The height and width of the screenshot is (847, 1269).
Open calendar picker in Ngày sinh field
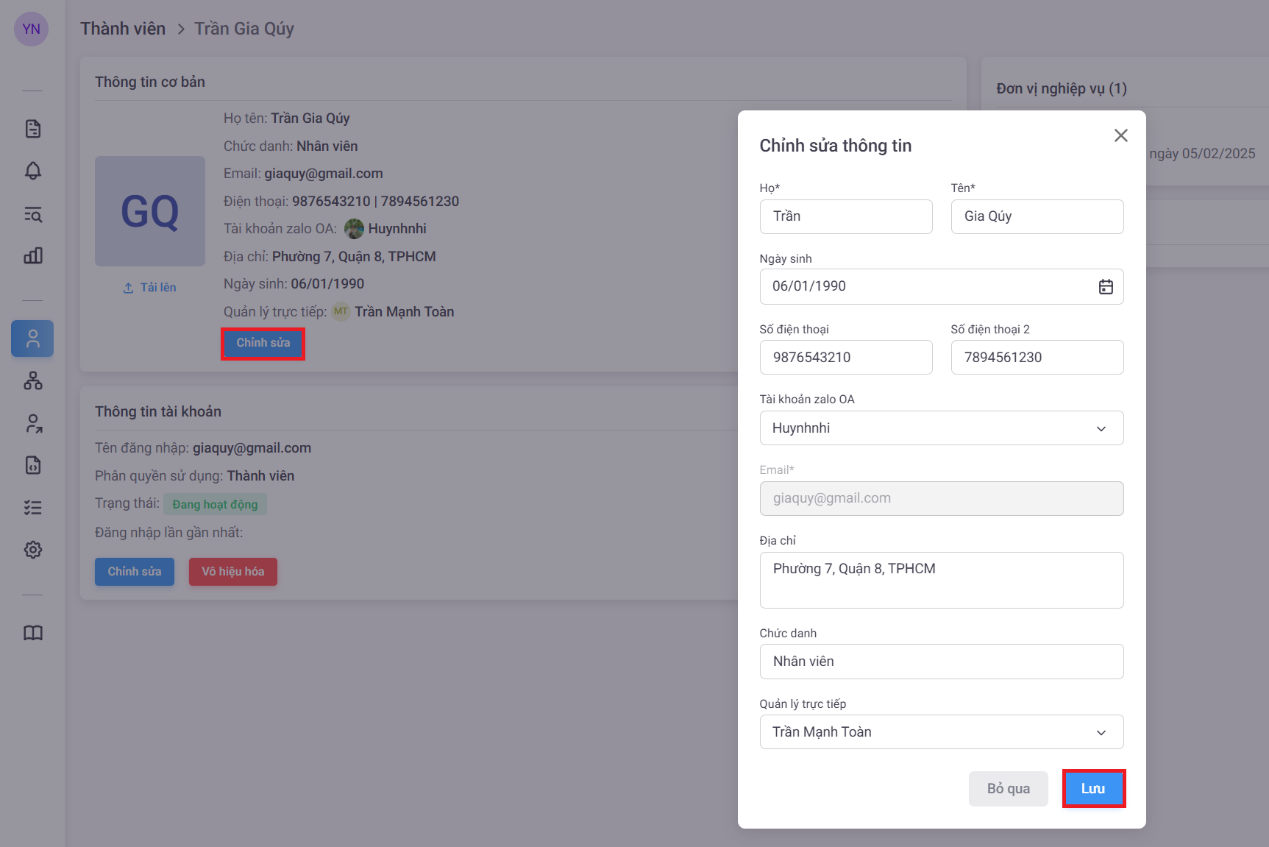[1105, 287]
